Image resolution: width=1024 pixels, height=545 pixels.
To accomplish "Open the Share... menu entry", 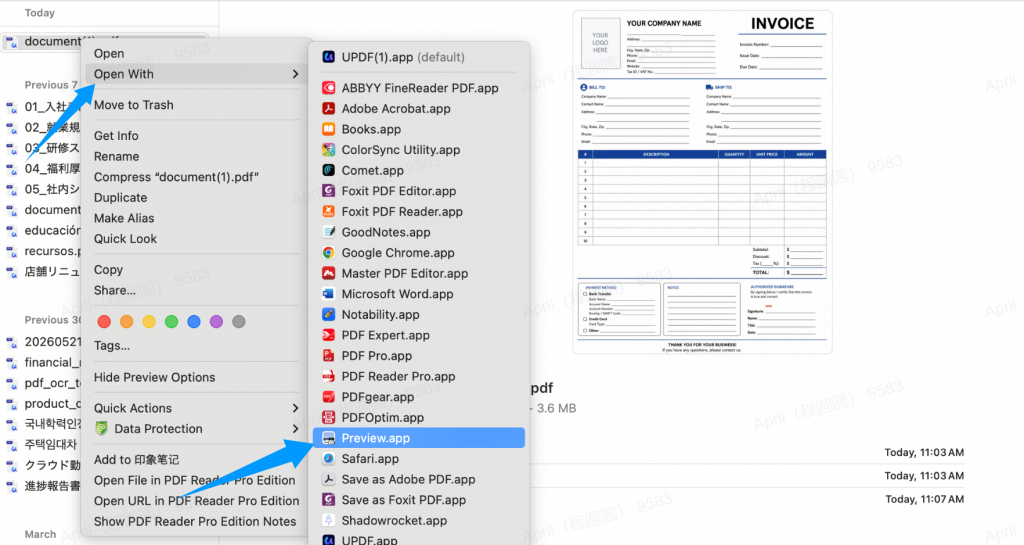I will (x=114, y=290).
